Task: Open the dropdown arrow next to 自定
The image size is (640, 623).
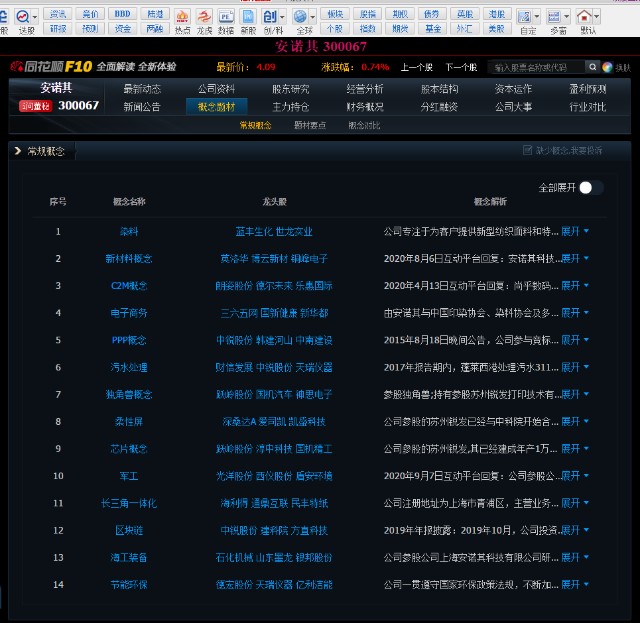Action: (x=537, y=17)
